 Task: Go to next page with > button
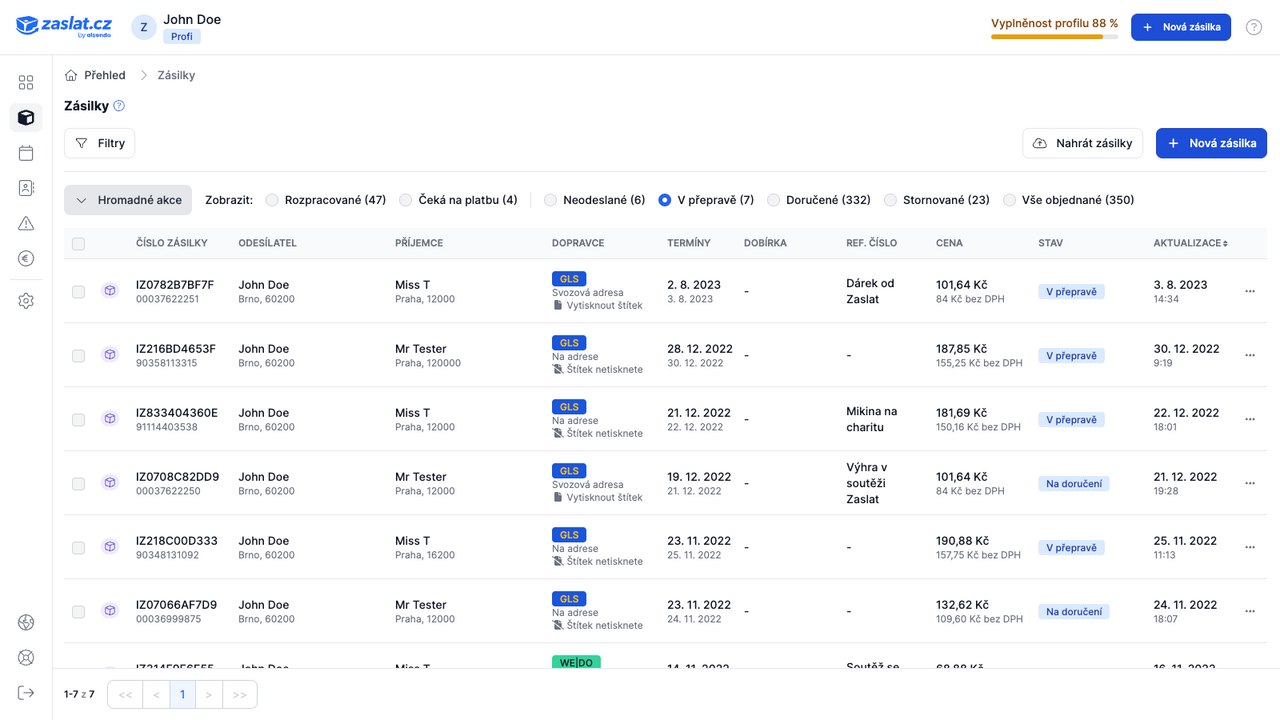pyautogui.click(x=208, y=694)
